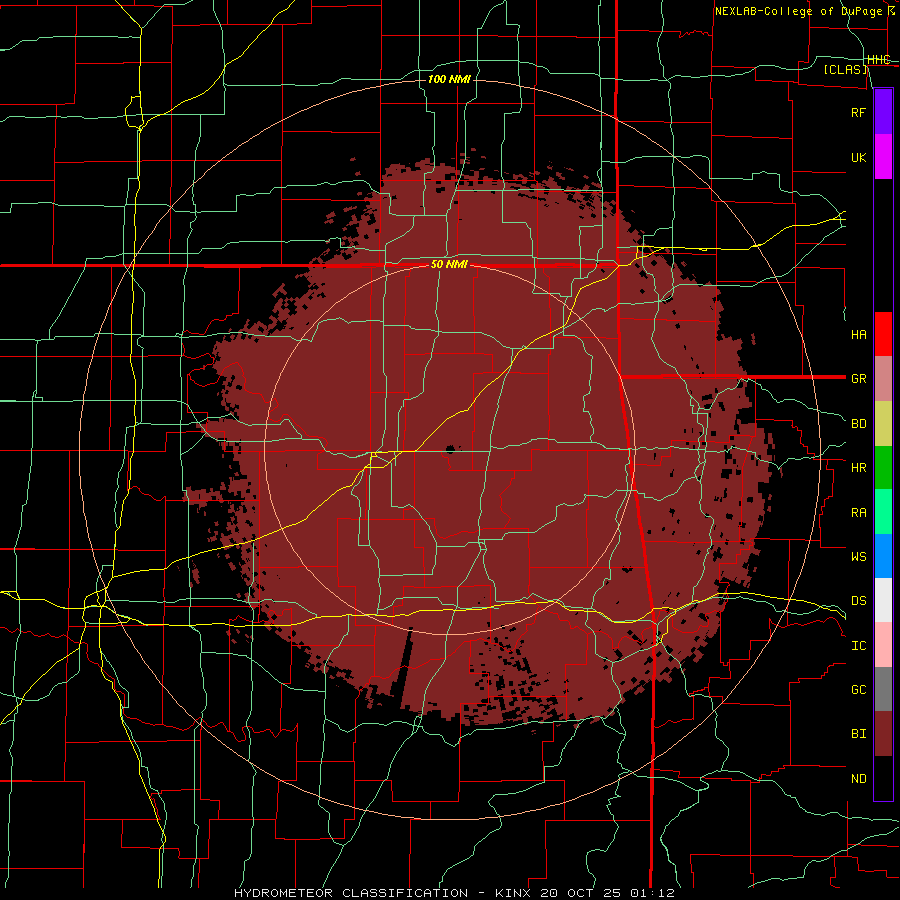Click the BI brown legend swatch
Image resolution: width=900 pixels, height=900 pixels.
883,734
